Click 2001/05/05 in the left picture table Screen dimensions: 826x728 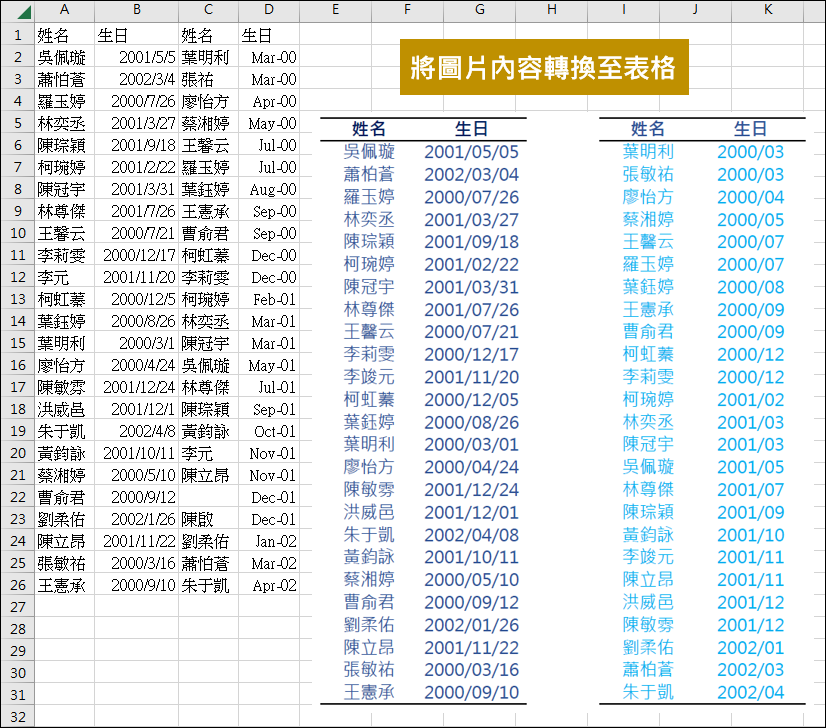pyautogui.click(x=471, y=152)
